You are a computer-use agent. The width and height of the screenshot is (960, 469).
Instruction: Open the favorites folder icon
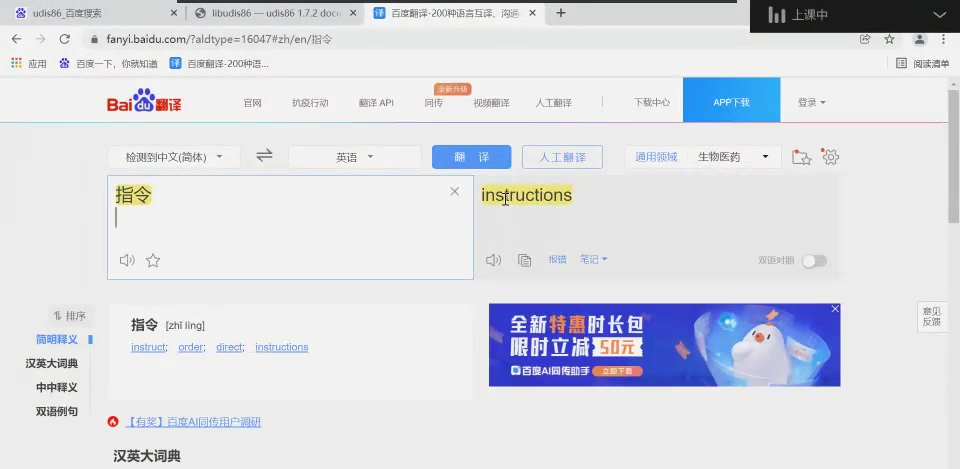[800, 157]
